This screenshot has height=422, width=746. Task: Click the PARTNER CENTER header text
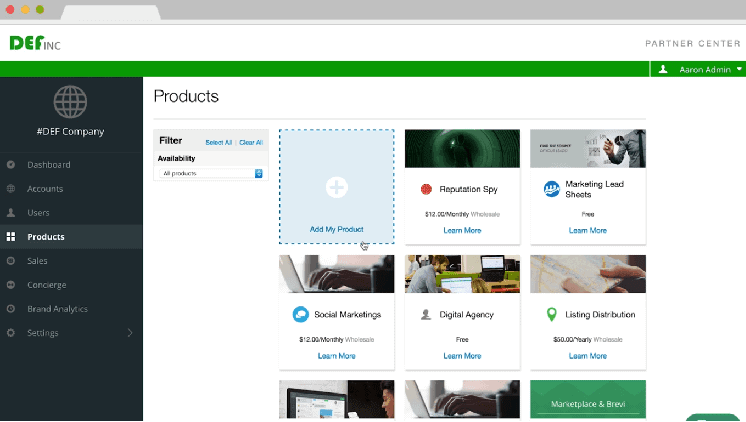point(693,43)
